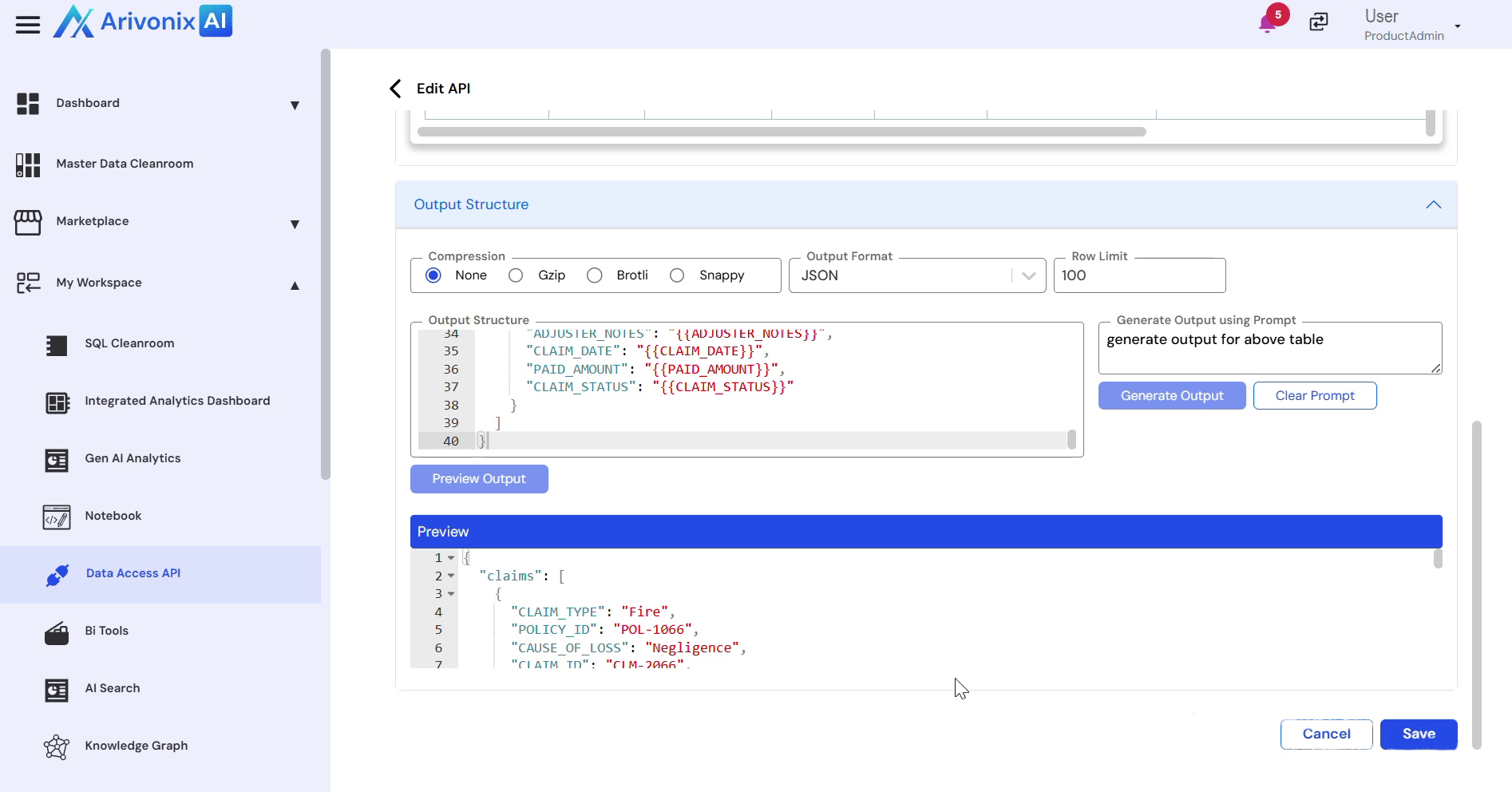Open Gen AI Analytics menu item
The height and width of the screenshot is (792, 1512).
[133, 458]
